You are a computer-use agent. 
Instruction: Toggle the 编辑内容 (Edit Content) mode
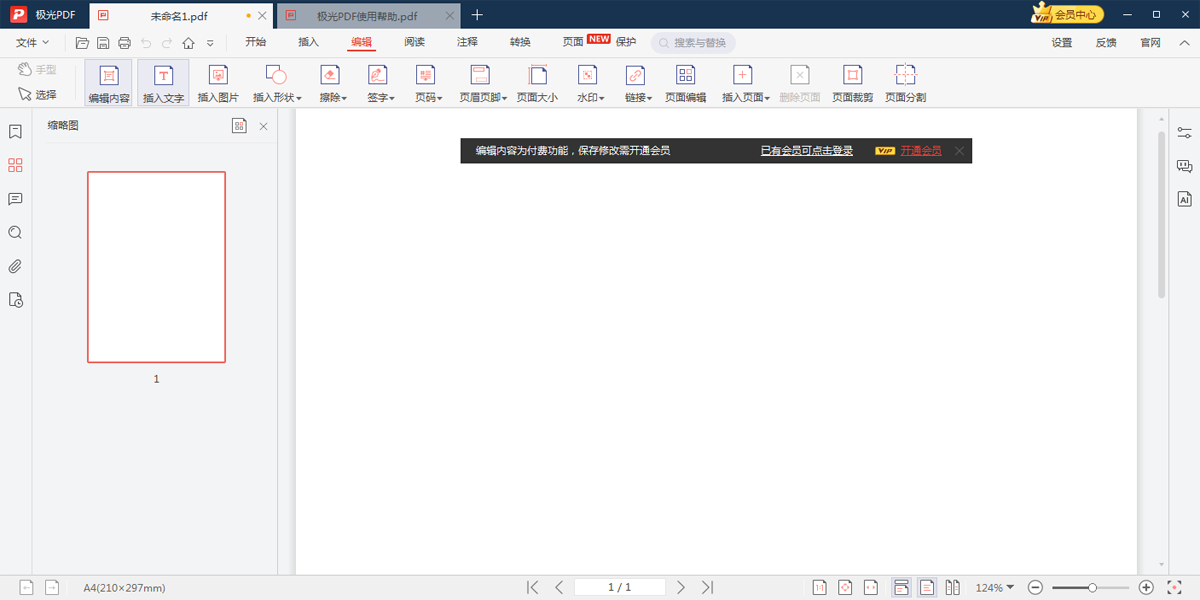click(109, 83)
